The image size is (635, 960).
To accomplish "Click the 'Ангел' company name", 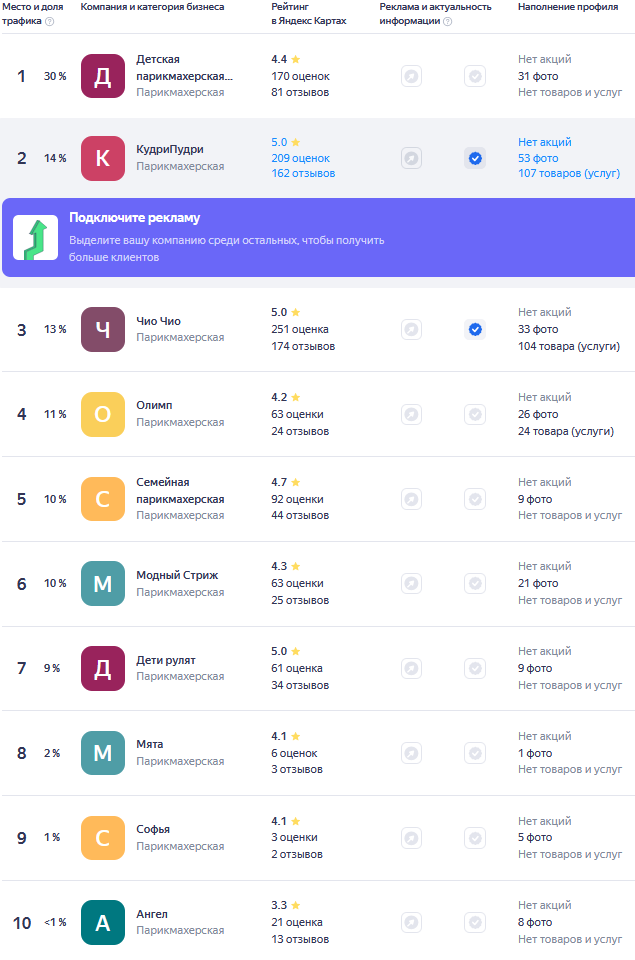I will [x=152, y=914].
